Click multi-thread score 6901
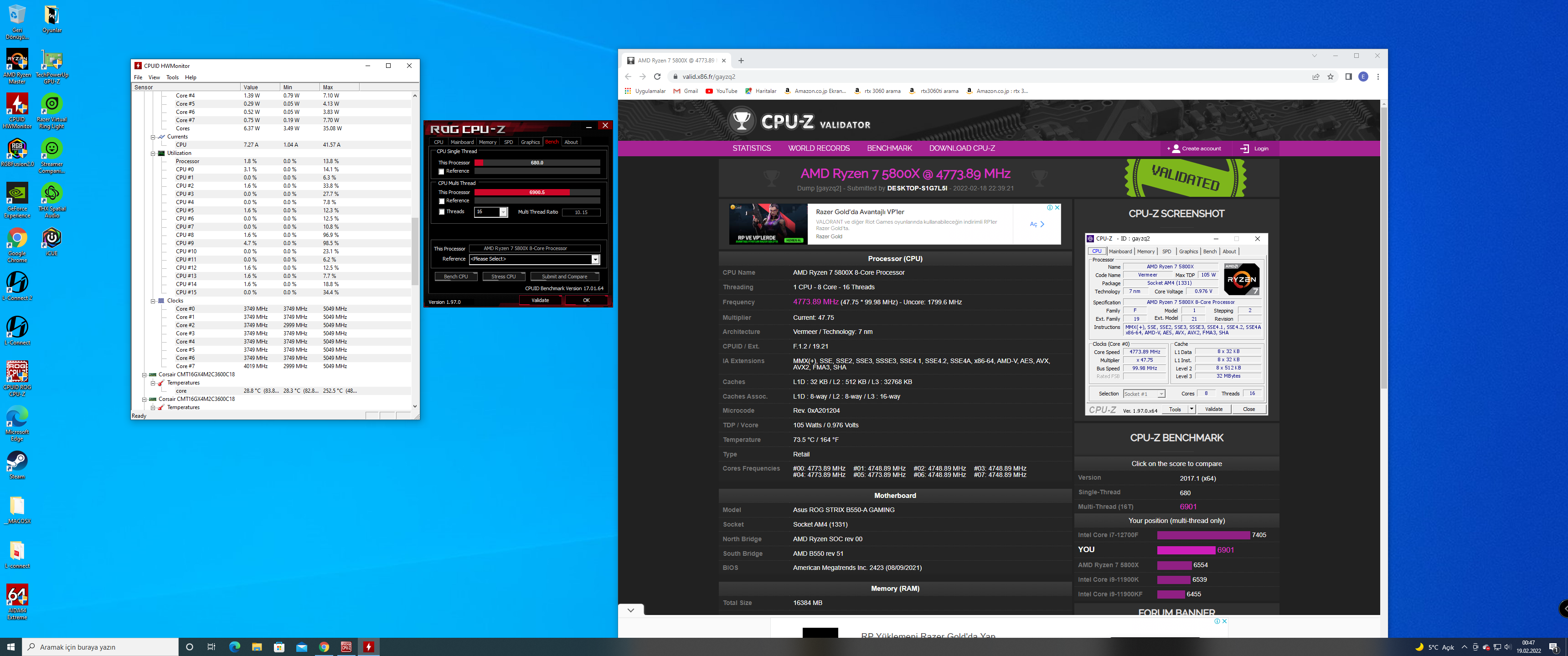The image size is (1568, 656). point(1187,507)
